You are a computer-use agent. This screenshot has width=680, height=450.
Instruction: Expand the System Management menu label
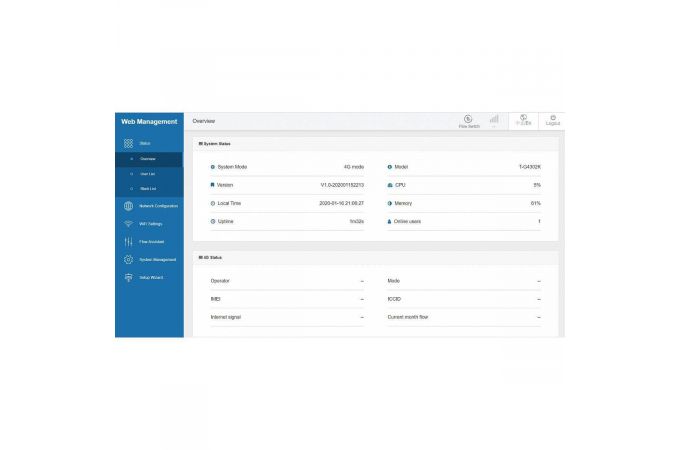tap(157, 260)
